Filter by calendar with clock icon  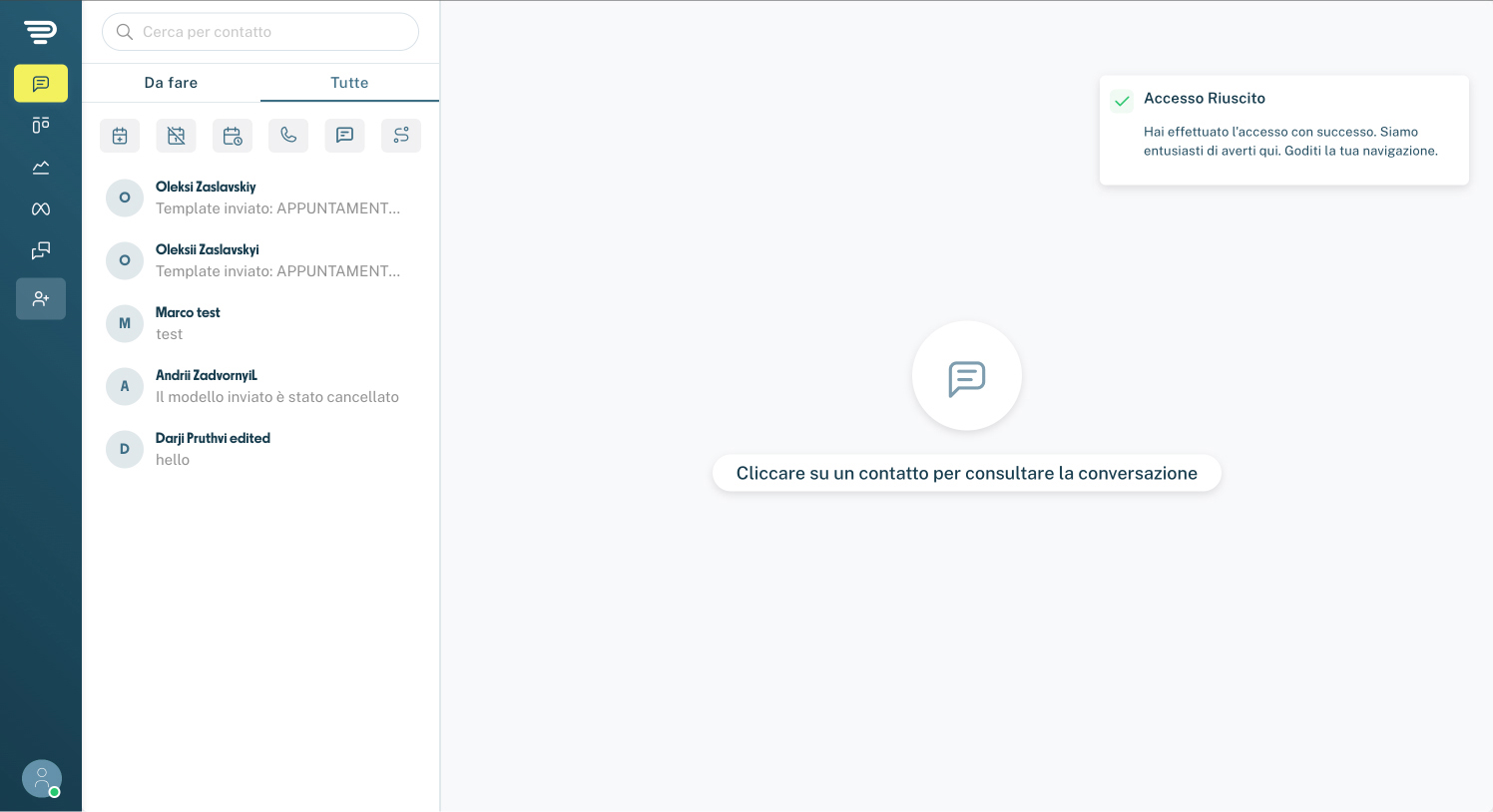click(x=233, y=136)
